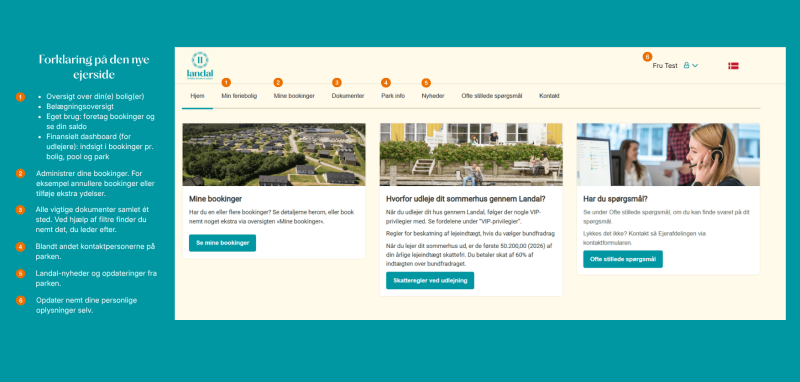Screen dimensions: 800x382
Task: Click orange badge 3 above Dokumenter
Action: point(337,83)
